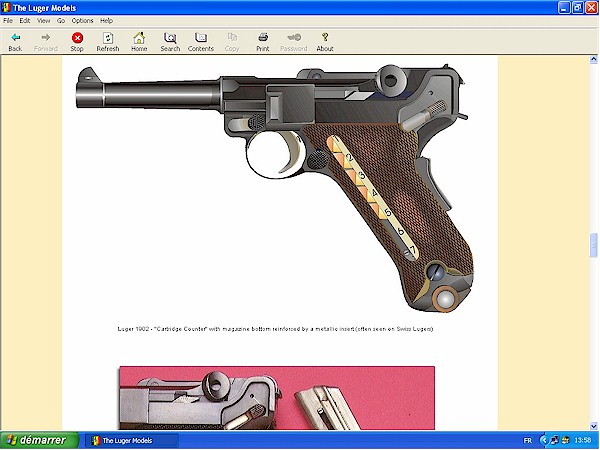
Task: Open the Contents toolbar icon
Action: (201, 42)
